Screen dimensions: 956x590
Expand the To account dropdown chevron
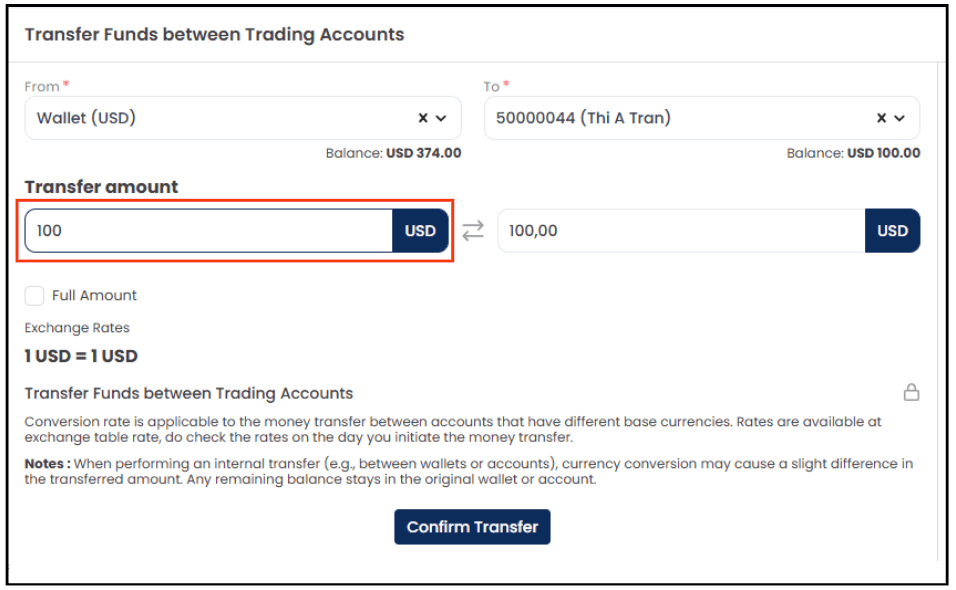click(x=899, y=118)
